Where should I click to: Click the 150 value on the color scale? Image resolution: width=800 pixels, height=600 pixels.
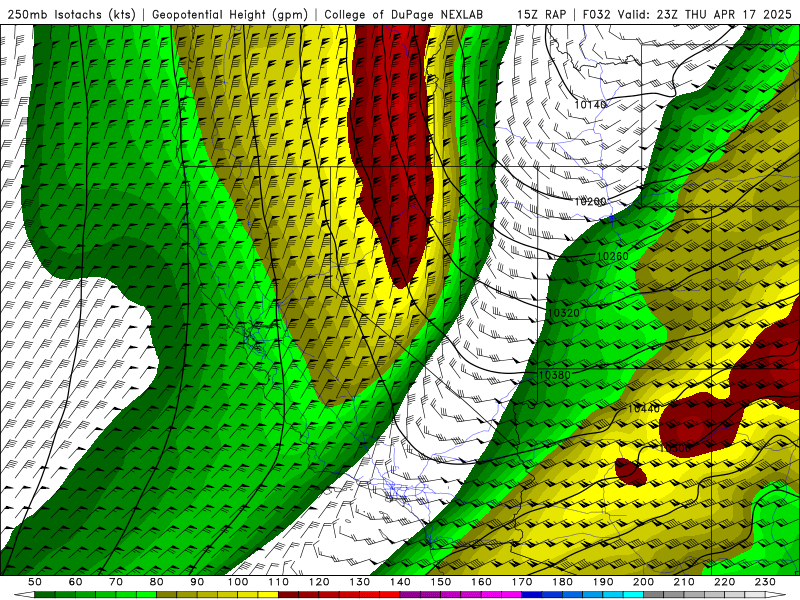[x=441, y=582]
